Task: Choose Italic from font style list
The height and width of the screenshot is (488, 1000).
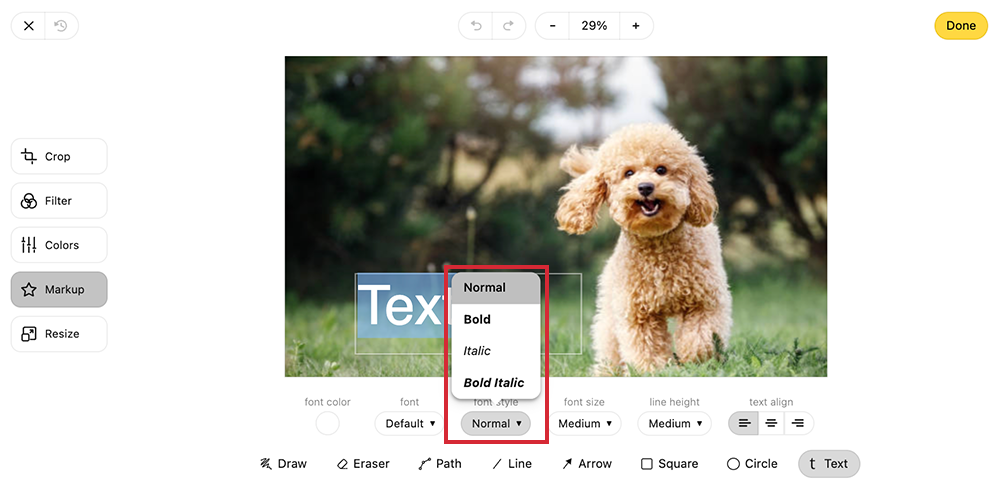Action: pos(477,351)
